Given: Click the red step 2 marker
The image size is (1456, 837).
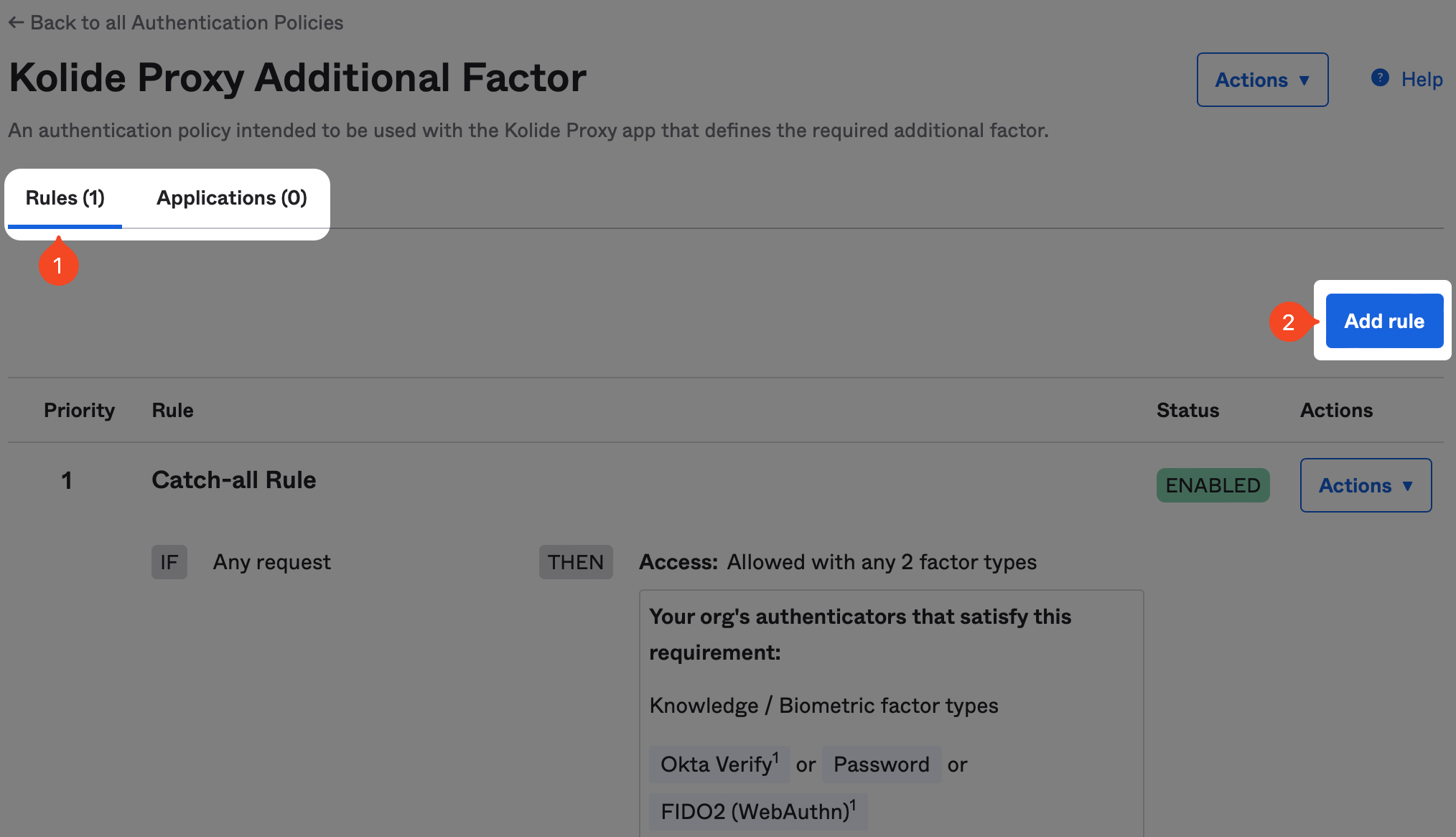Looking at the screenshot, I should (x=1289, y=322).
